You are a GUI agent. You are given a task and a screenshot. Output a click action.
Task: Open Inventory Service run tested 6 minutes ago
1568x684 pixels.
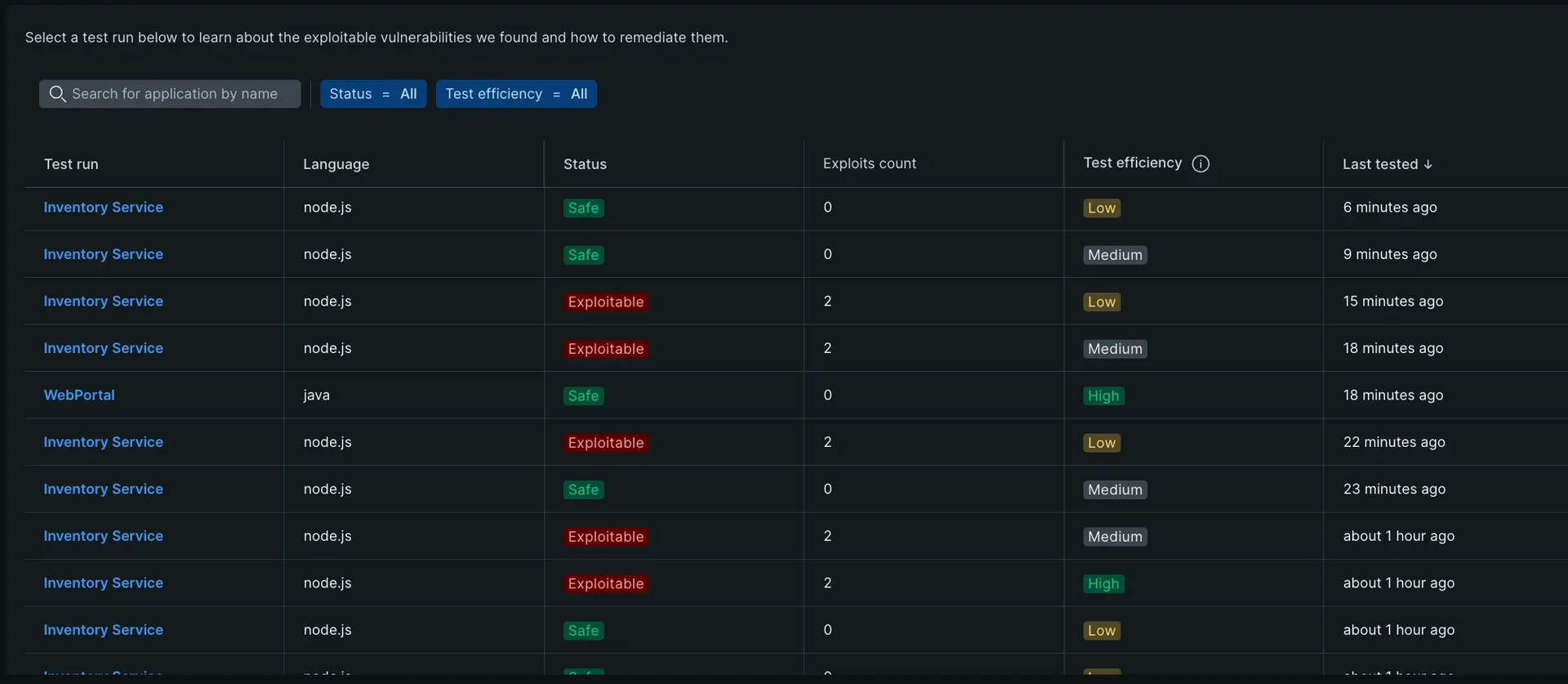[103, 208]
